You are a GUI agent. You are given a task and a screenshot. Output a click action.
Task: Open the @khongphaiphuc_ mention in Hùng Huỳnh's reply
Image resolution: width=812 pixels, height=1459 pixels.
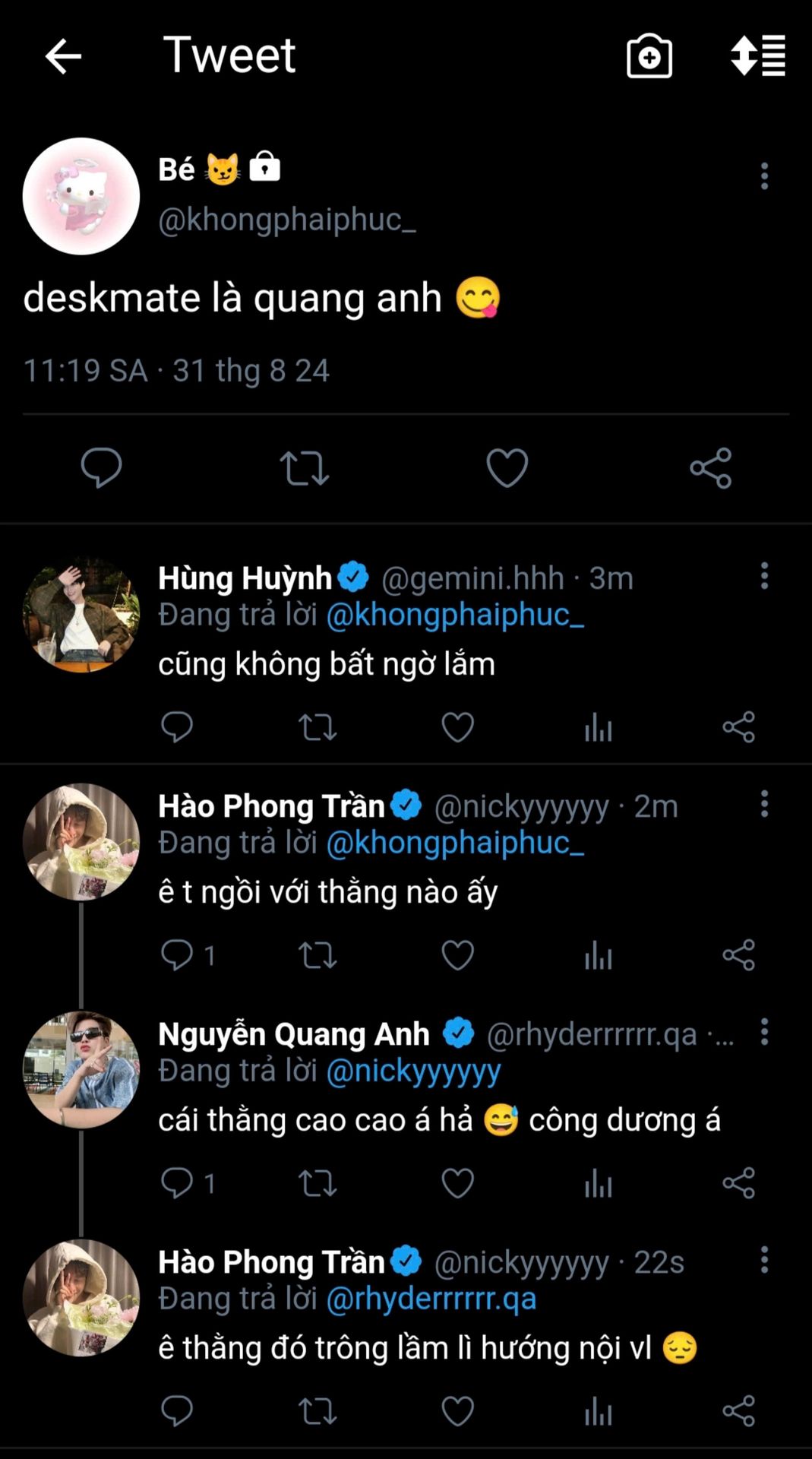pyautogui.click(x=454, y=615)
